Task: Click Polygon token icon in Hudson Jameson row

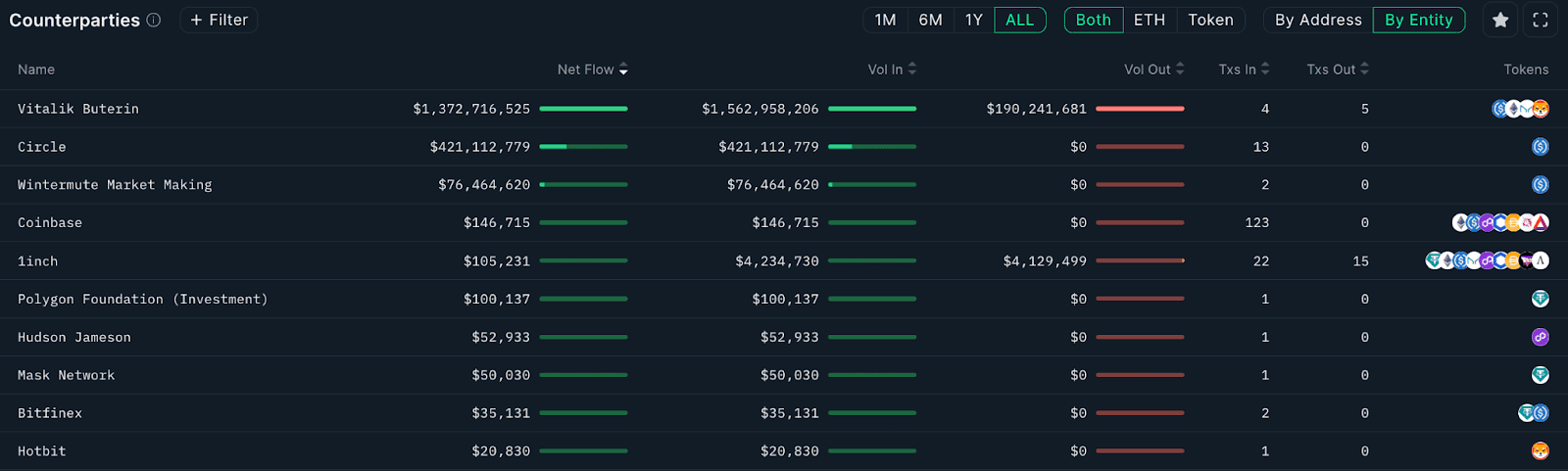Action: [x=1541, y=338]
